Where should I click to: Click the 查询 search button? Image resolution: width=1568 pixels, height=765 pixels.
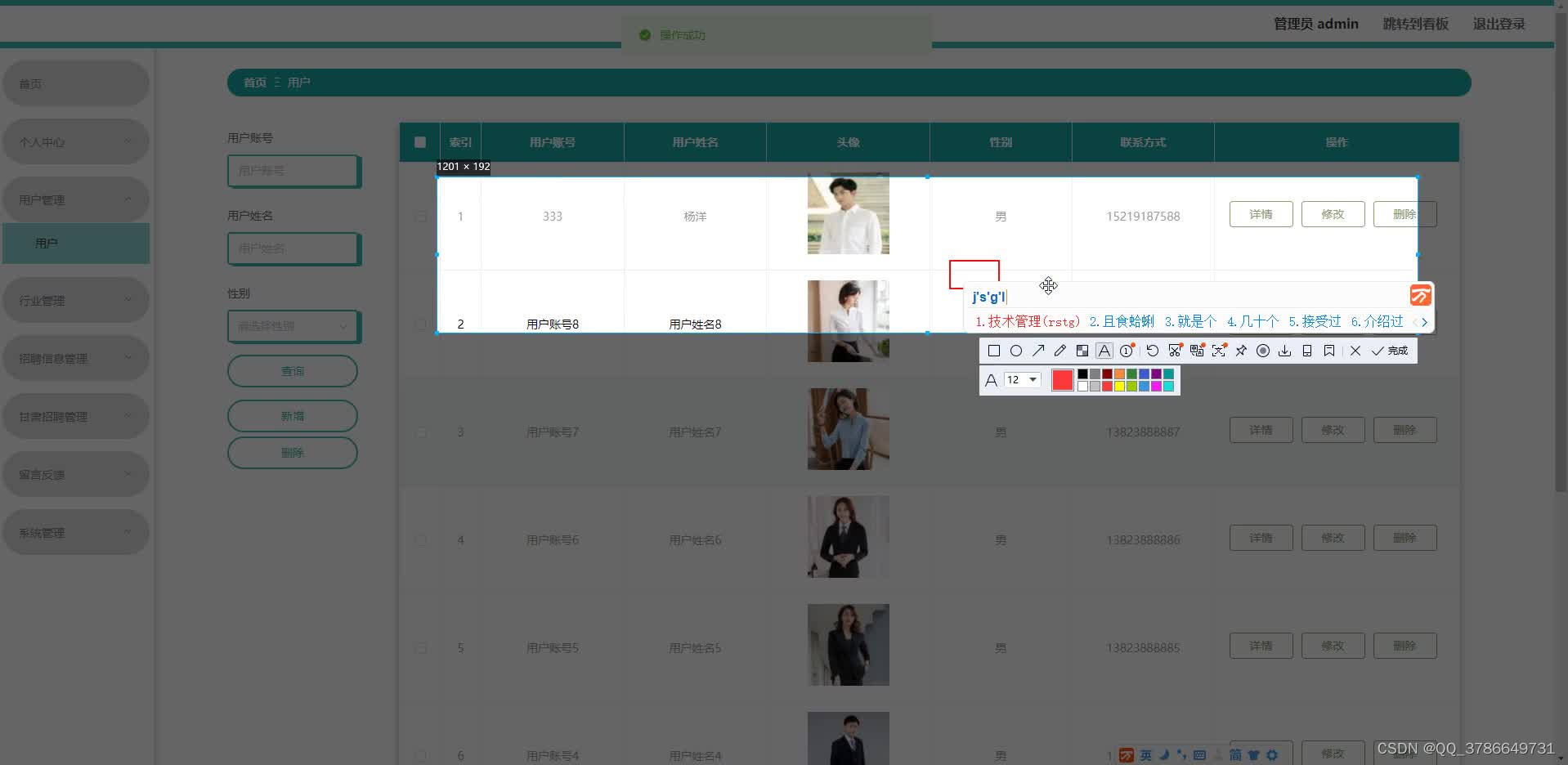pyautogui.click(x=293, y=371)
